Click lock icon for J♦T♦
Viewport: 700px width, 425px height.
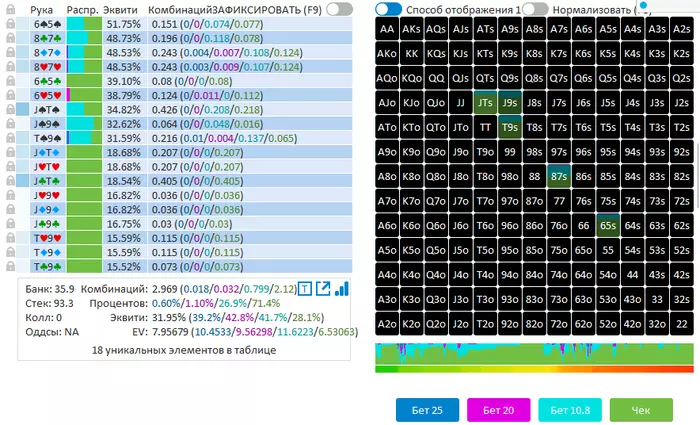pos(10,153)
